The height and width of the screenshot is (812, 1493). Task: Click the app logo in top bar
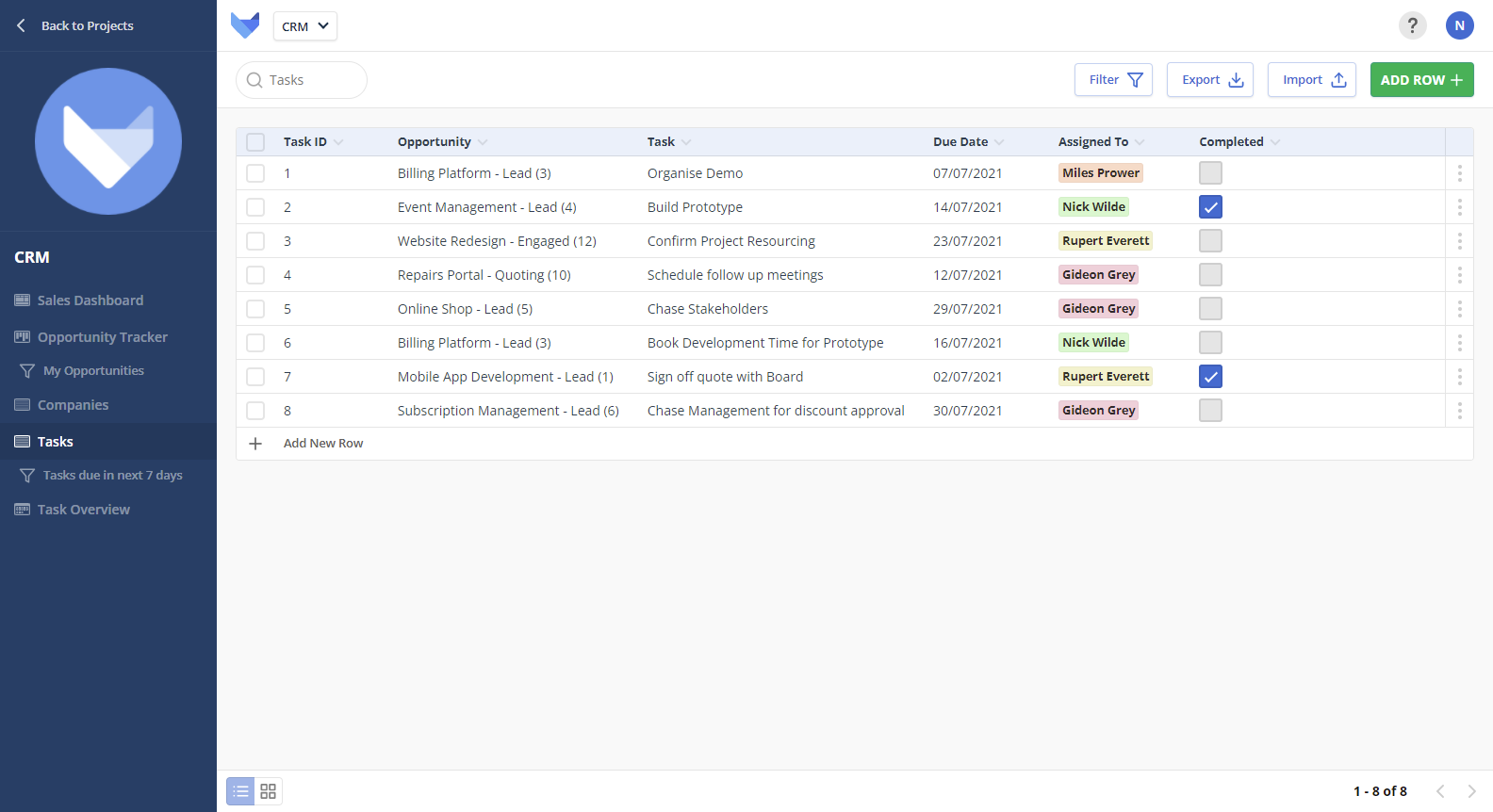(245, 25)
